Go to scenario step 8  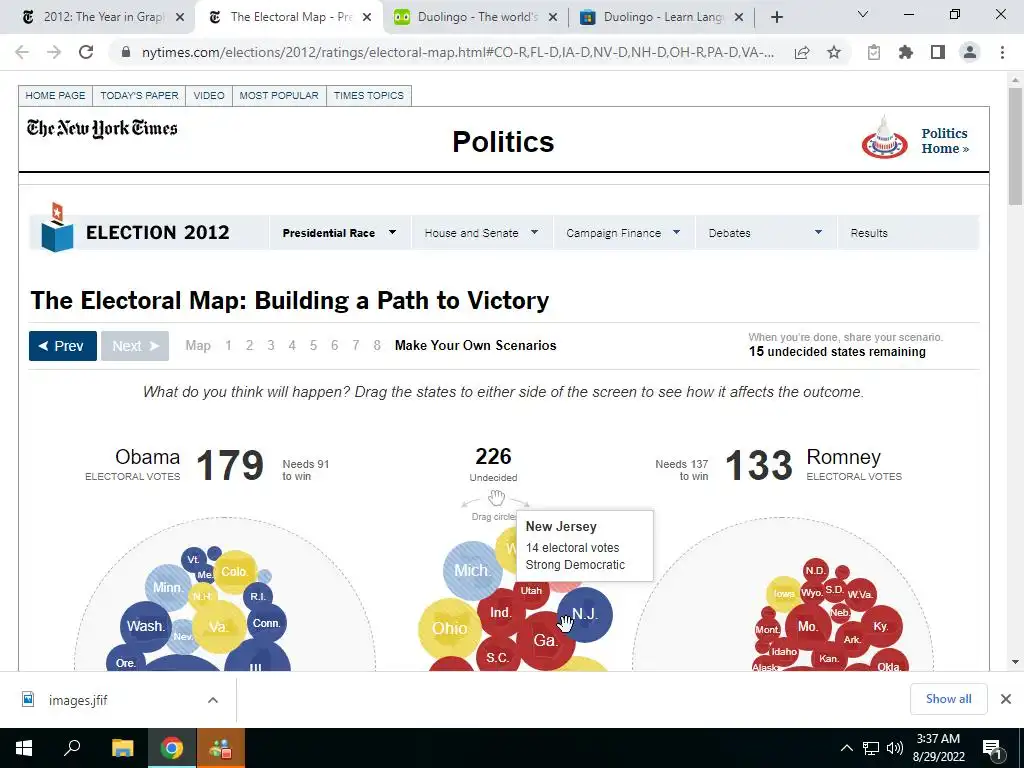377,345
